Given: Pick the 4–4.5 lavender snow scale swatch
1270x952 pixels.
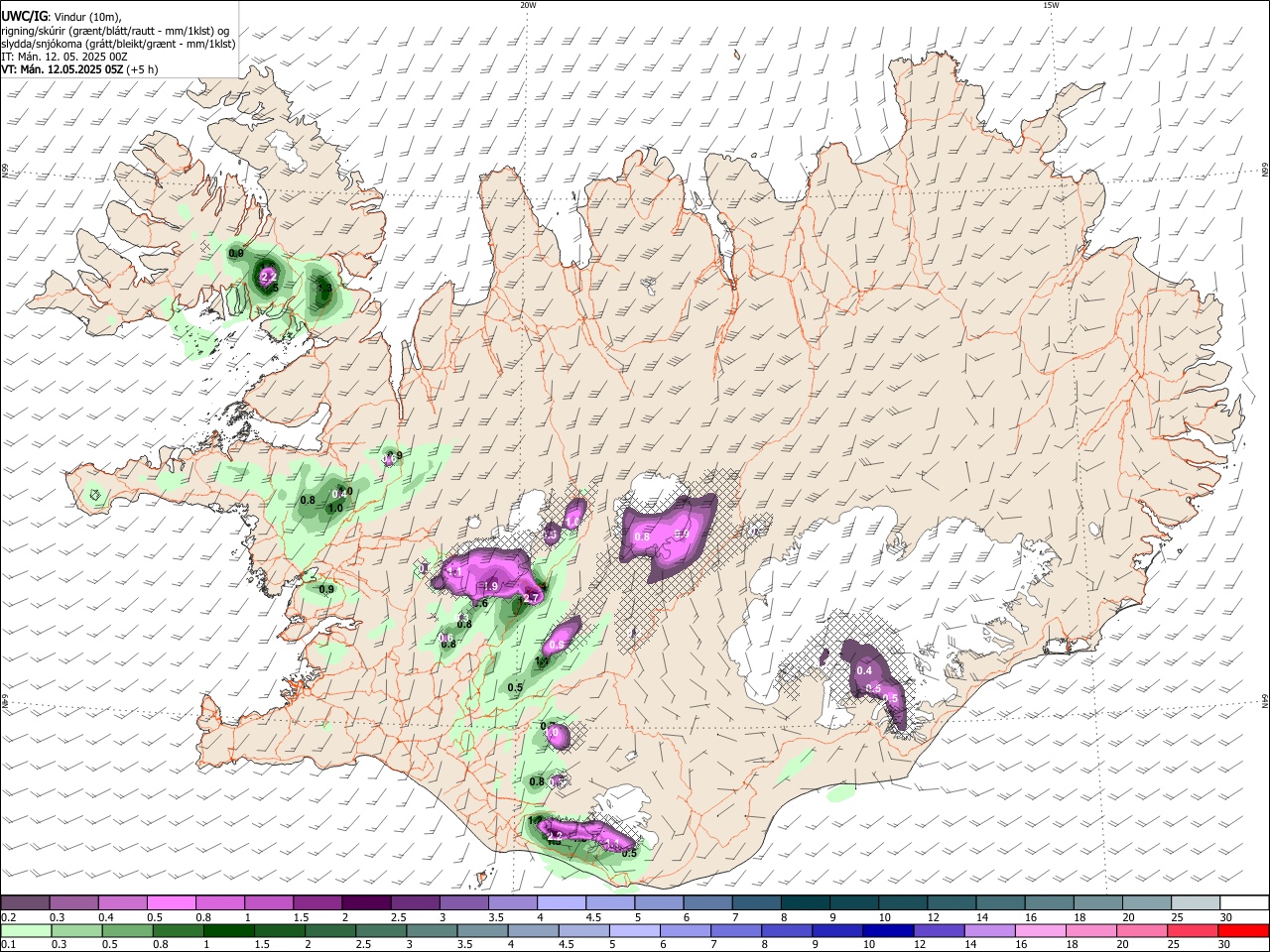Looking at the screenshot, I should (x=560, y=902).
